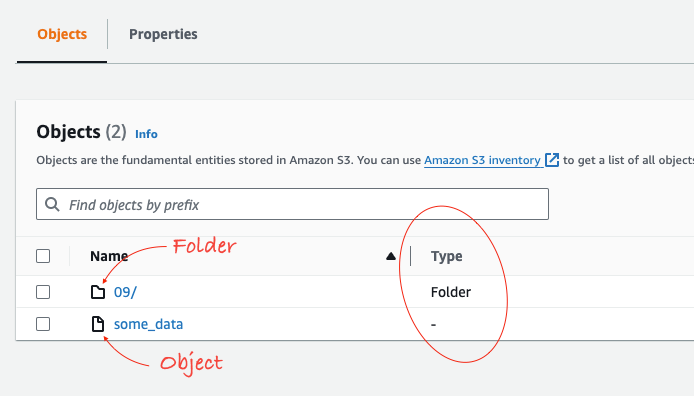Focus the Find objects by prefix field

click(x=292, y=204)
